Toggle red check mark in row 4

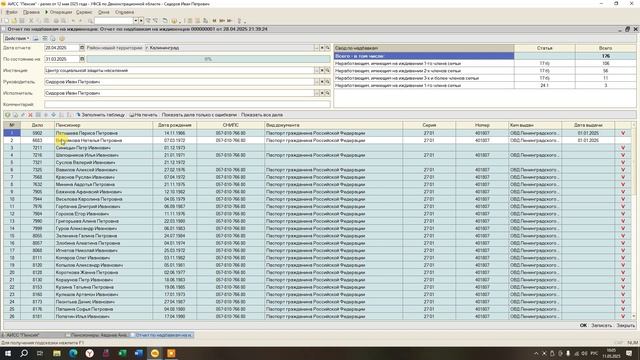(x=623, y=155)
